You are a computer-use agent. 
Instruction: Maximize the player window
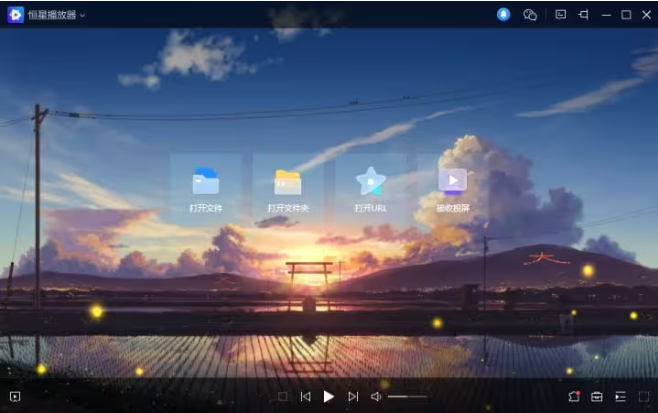point(626,15)
